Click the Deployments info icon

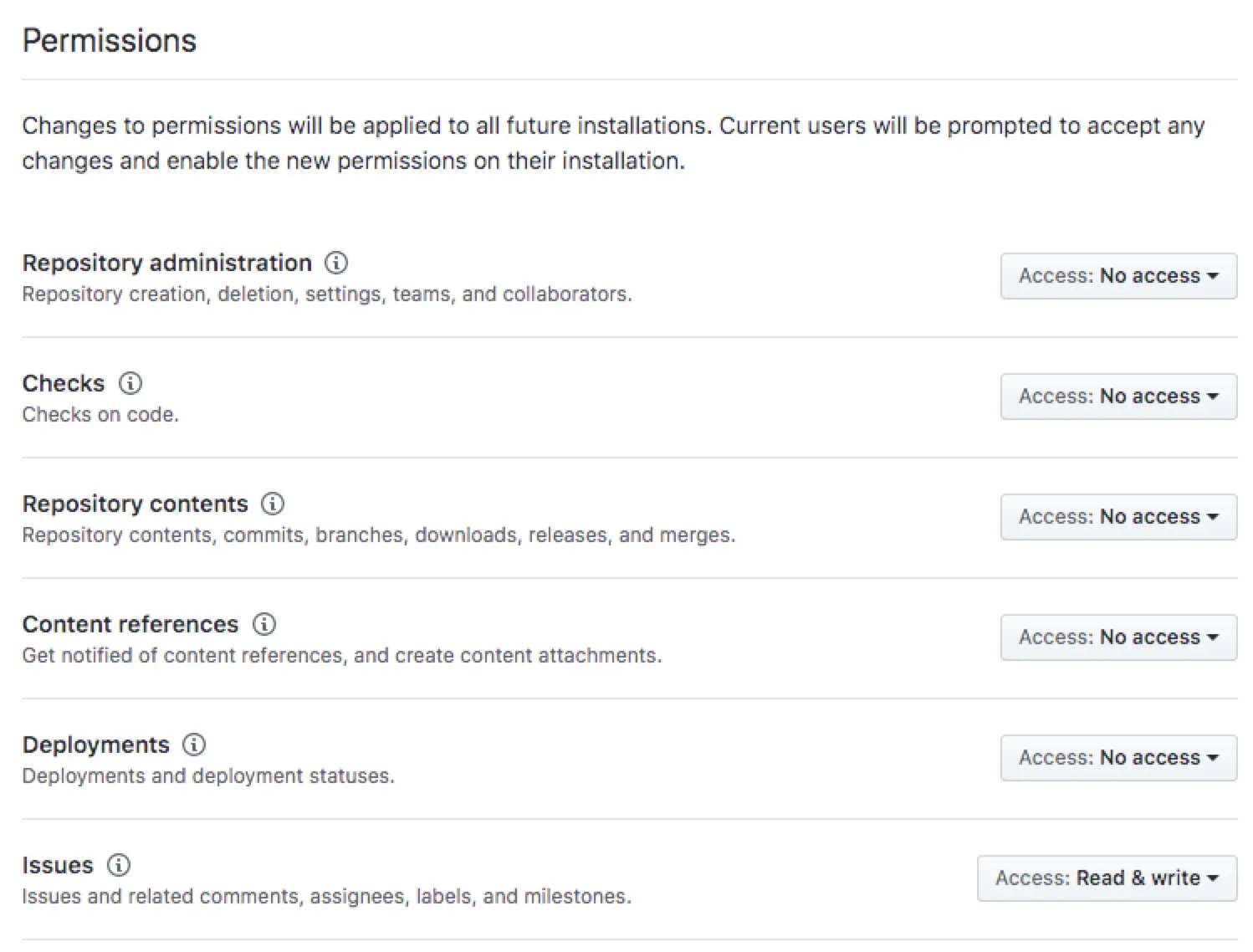pyautogui.click(x=194, y=745)
